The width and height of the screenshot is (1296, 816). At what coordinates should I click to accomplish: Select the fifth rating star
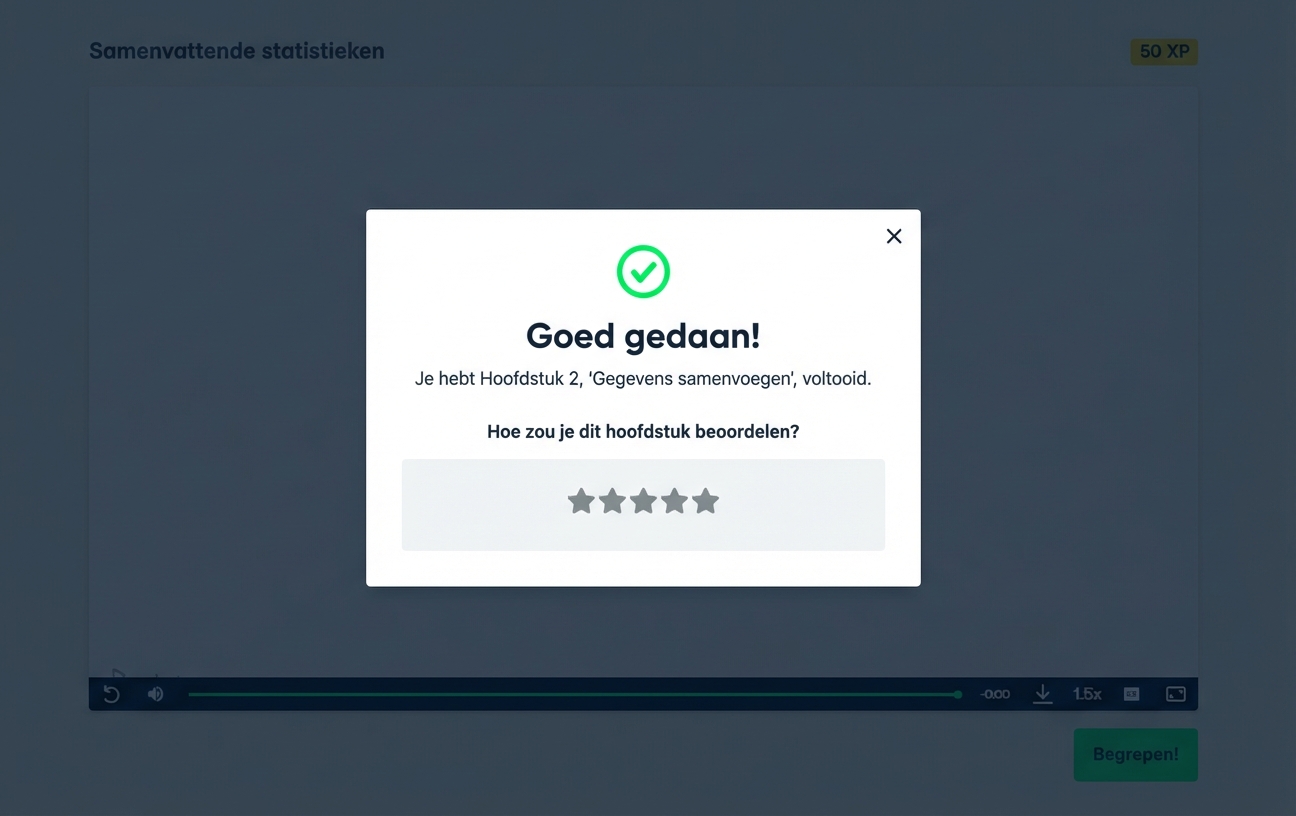[x=706, y=501]
